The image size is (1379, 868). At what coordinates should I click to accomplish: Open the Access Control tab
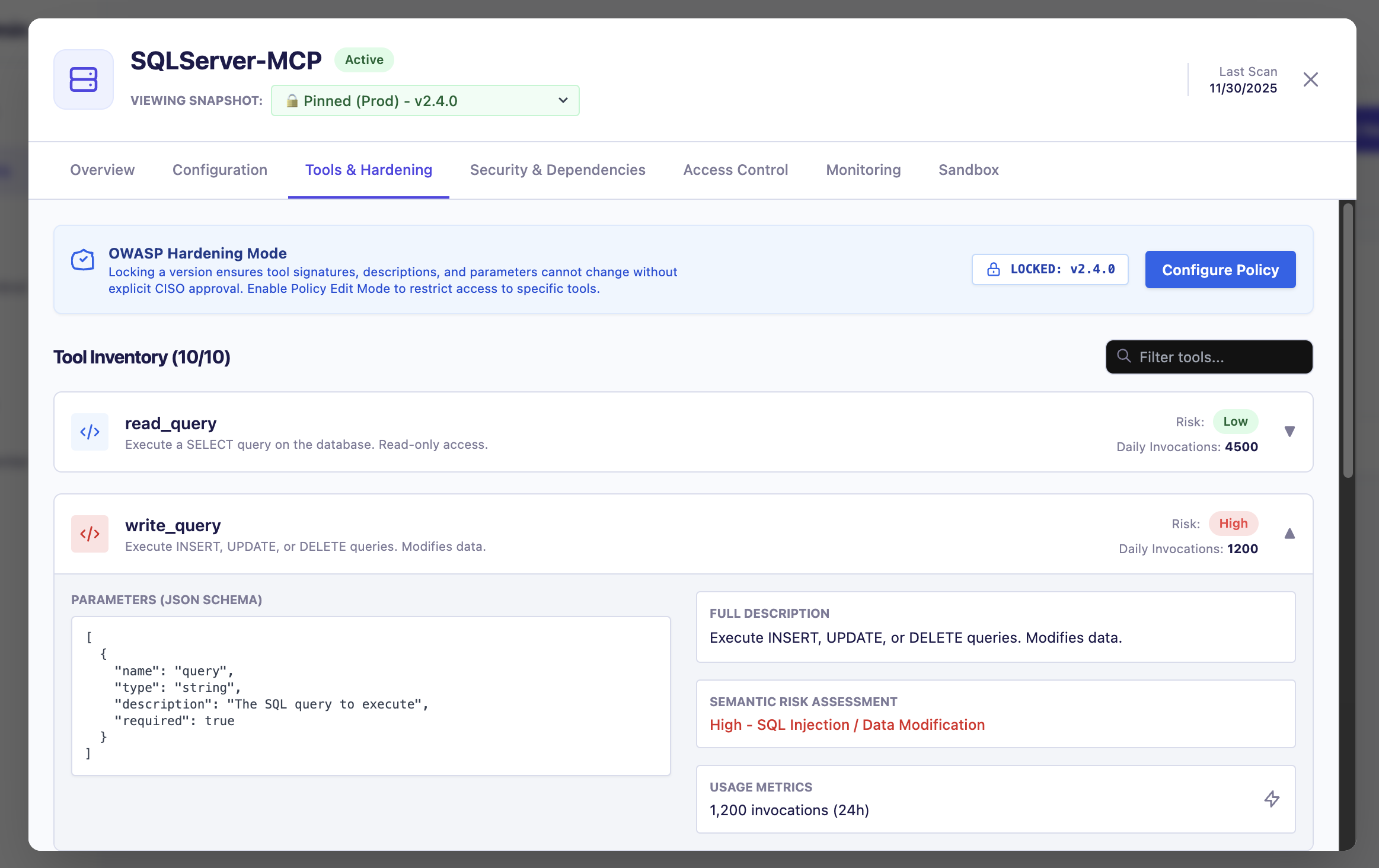735,170
